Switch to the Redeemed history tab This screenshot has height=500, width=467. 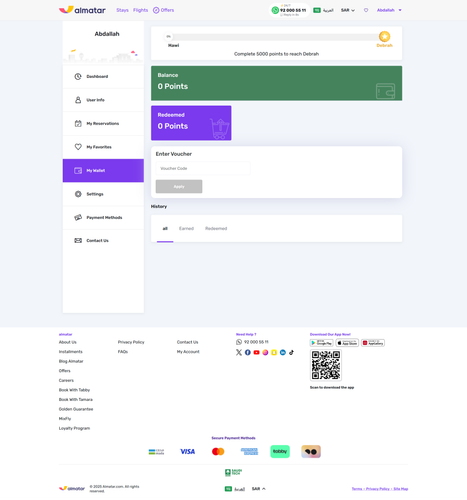(x=216, y=228)
